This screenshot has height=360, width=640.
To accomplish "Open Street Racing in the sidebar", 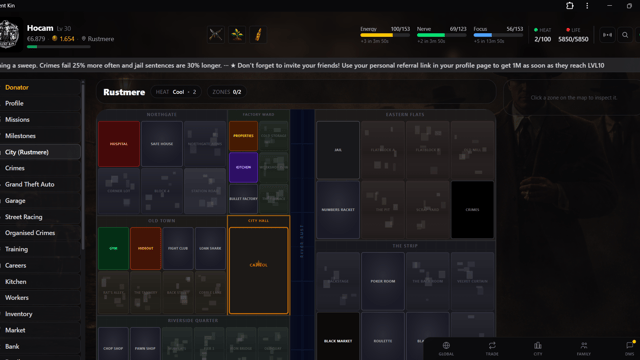I will pyautogui.click(x=40, y=217).
